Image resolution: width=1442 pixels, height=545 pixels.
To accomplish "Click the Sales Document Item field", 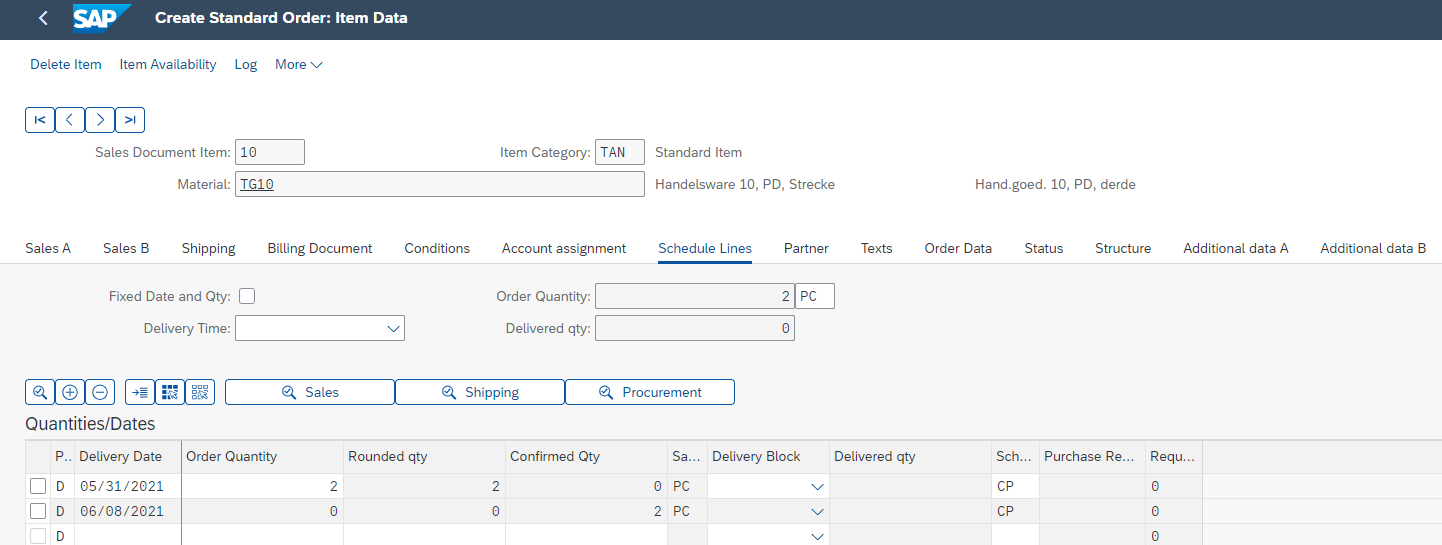I will (x=270, y=152).
